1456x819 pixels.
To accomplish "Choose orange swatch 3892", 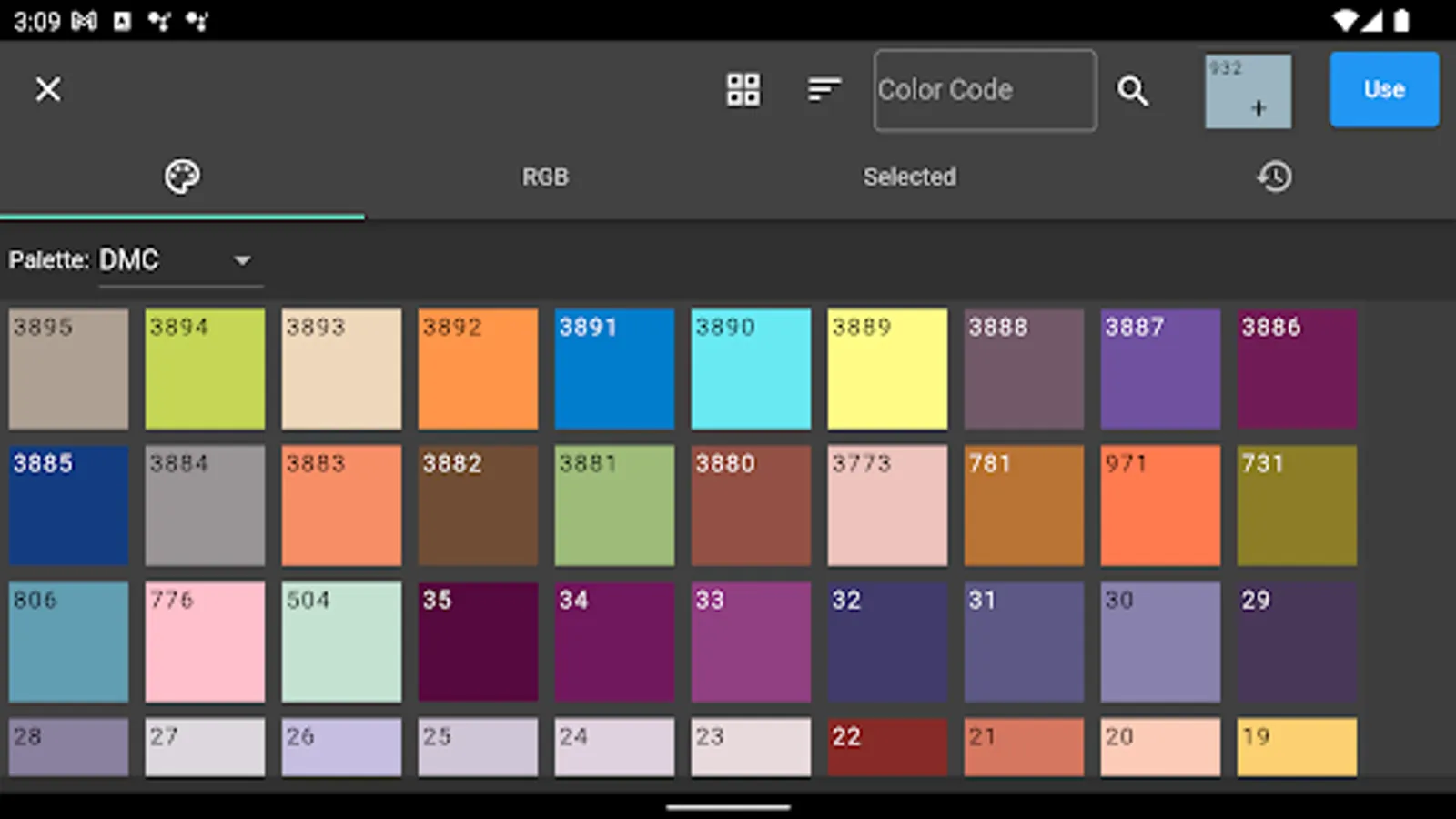I will (x=478, y=369).
